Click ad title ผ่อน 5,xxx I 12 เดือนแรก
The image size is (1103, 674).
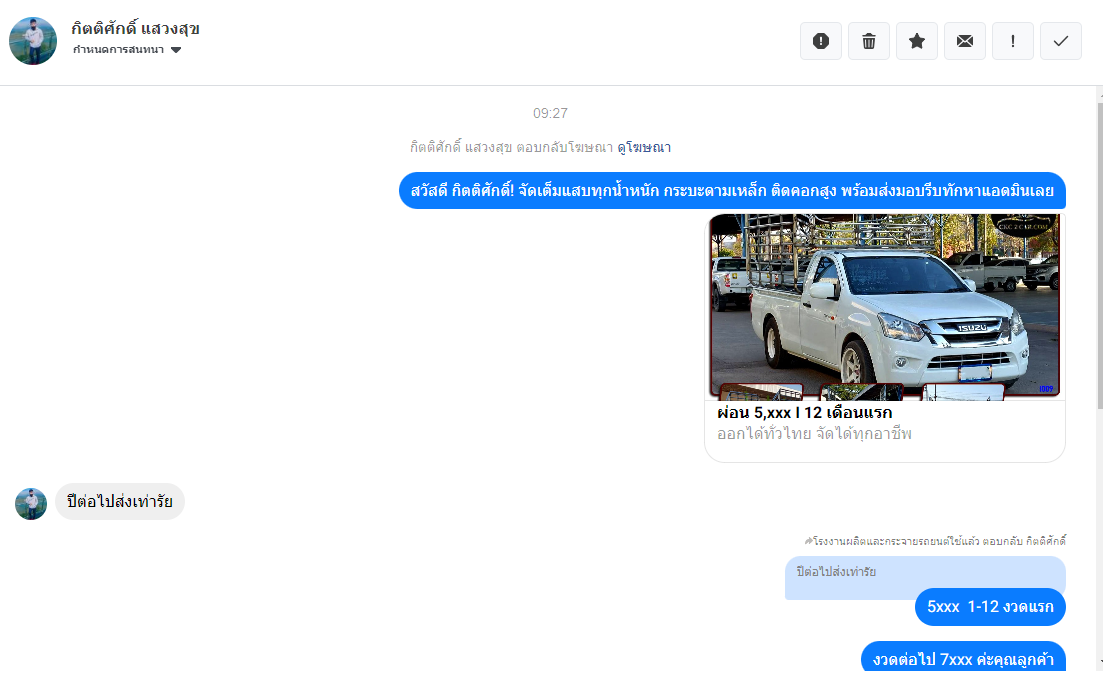point(804,413)
